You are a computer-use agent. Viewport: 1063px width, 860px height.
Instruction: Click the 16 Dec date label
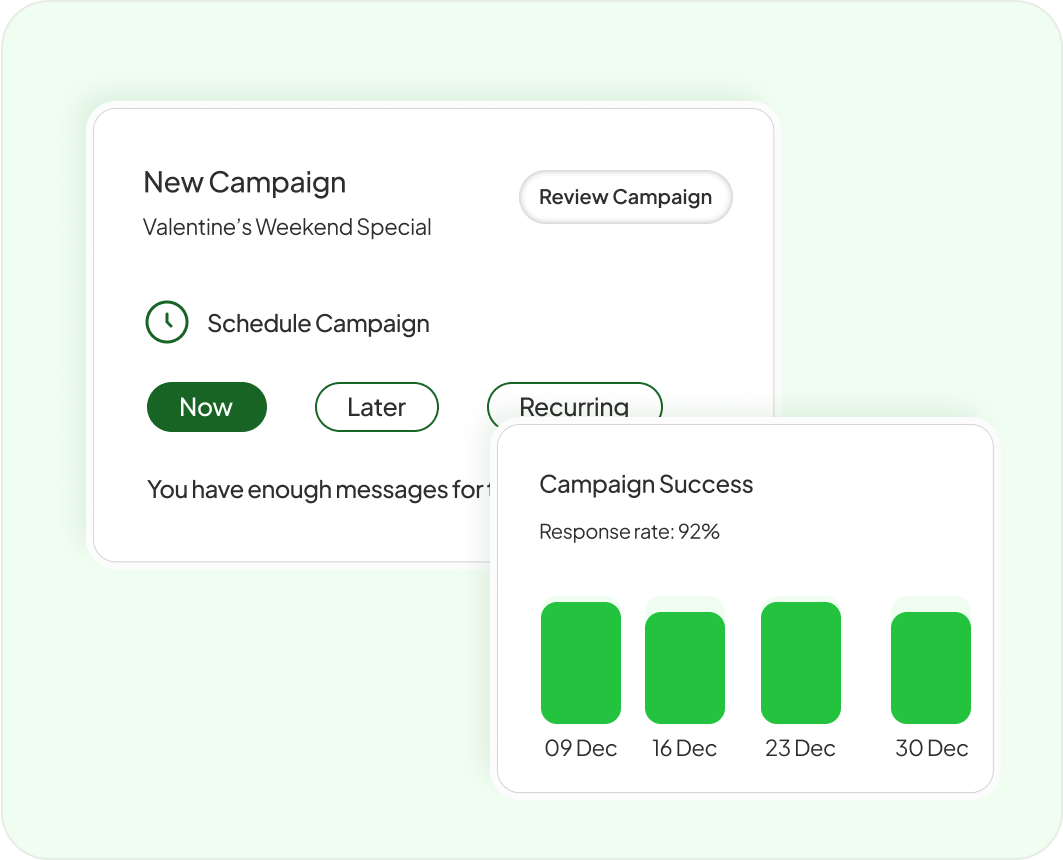tap(685, 749)
